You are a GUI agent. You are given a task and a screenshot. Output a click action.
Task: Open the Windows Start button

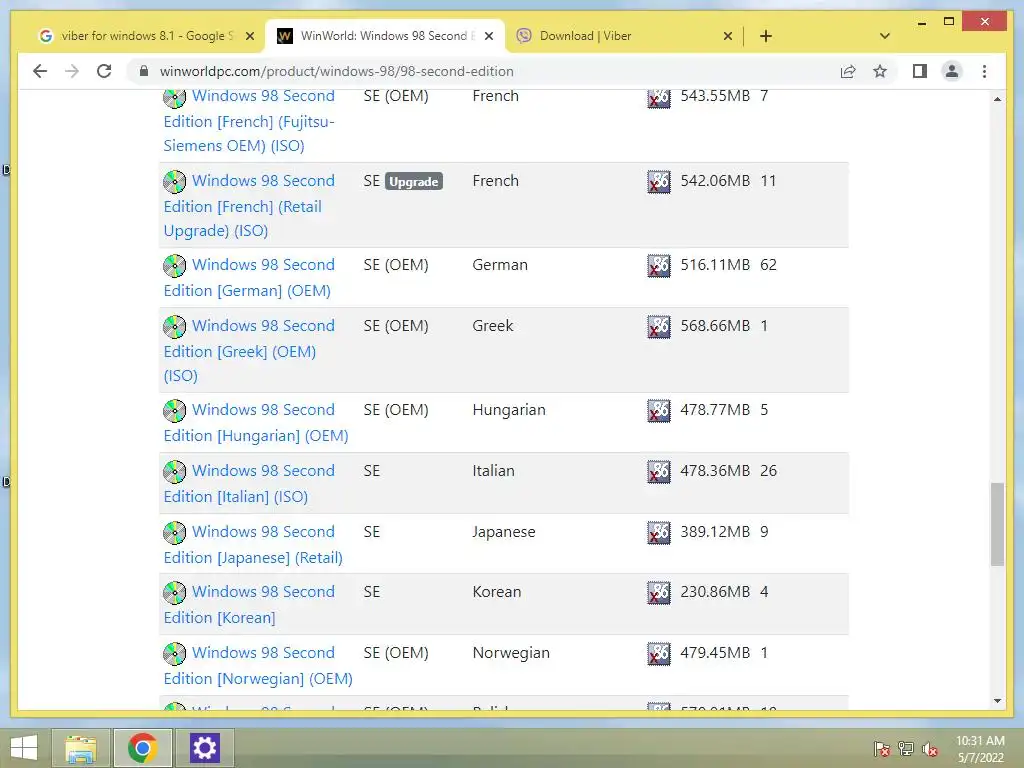(x=24, y=748)
